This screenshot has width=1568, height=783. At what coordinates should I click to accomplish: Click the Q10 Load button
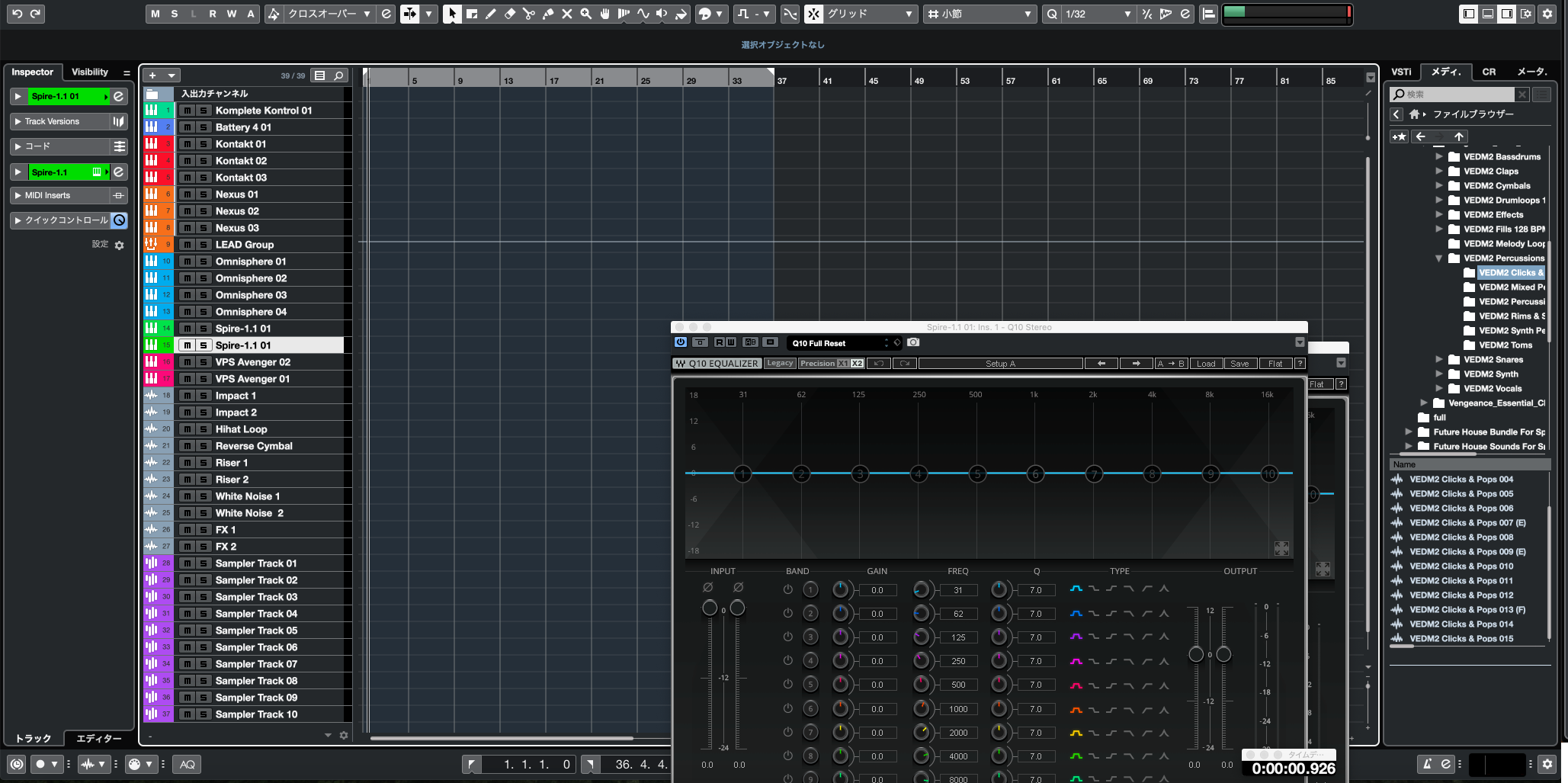click(x=1206, y=364)
